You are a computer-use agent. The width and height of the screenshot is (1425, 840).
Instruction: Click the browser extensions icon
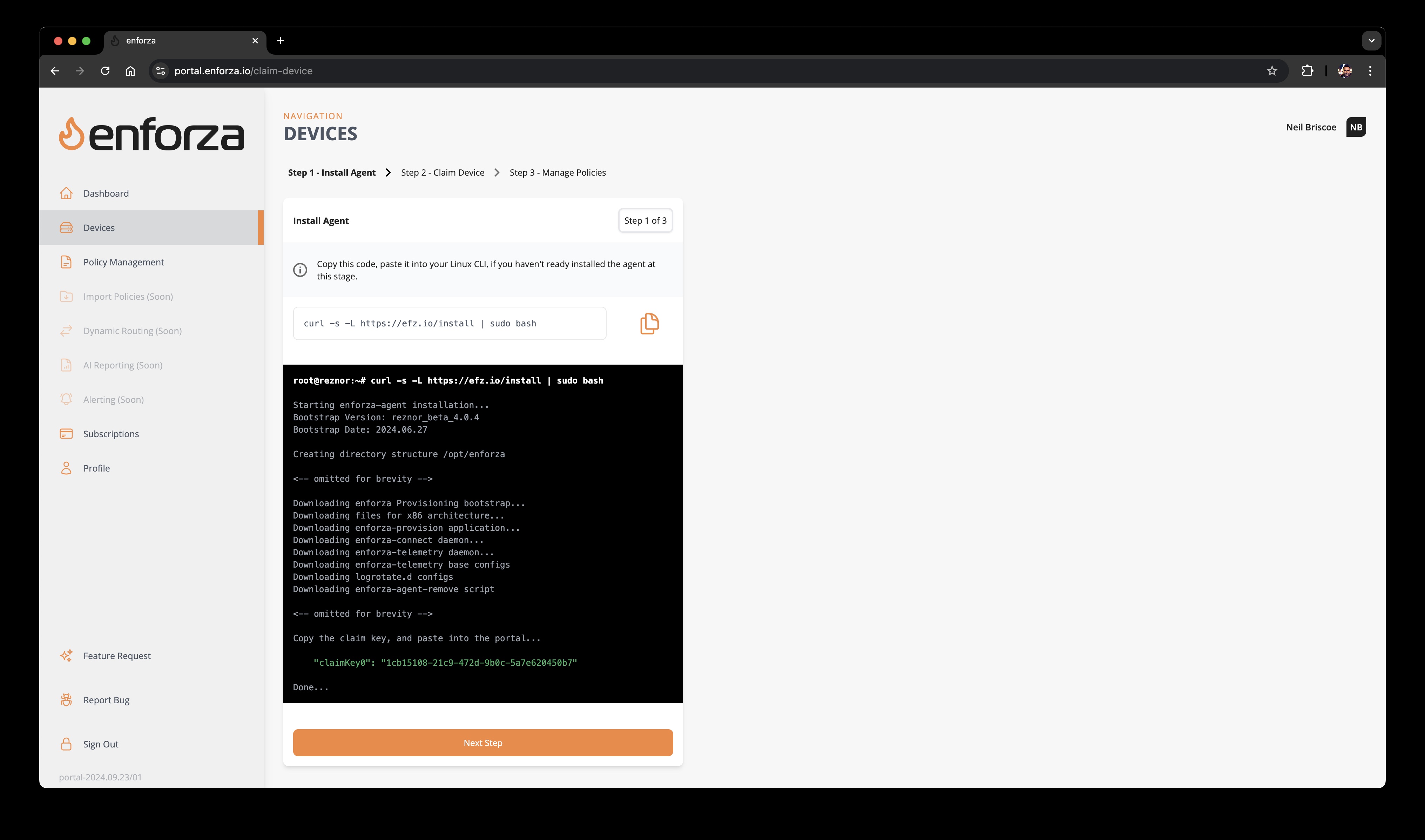[1308, 70]
